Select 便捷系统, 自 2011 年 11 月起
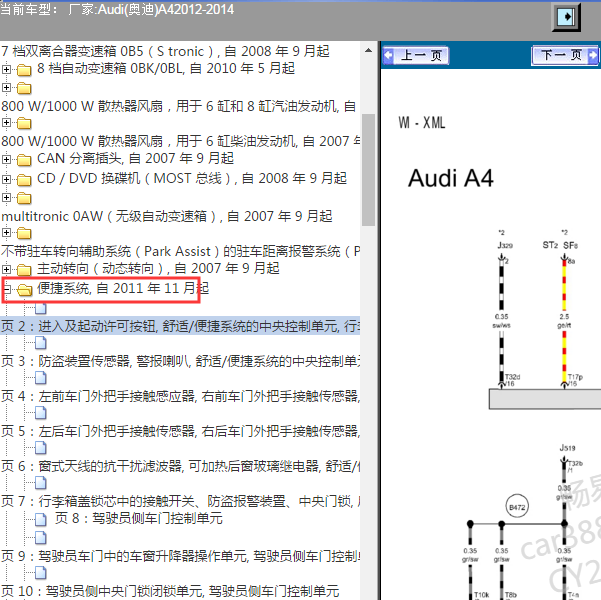601x600 pixels. point(123,288)
